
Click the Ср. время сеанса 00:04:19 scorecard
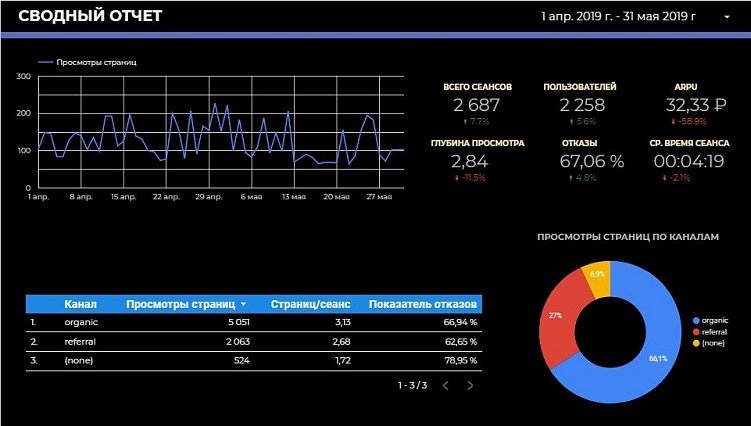689,161
